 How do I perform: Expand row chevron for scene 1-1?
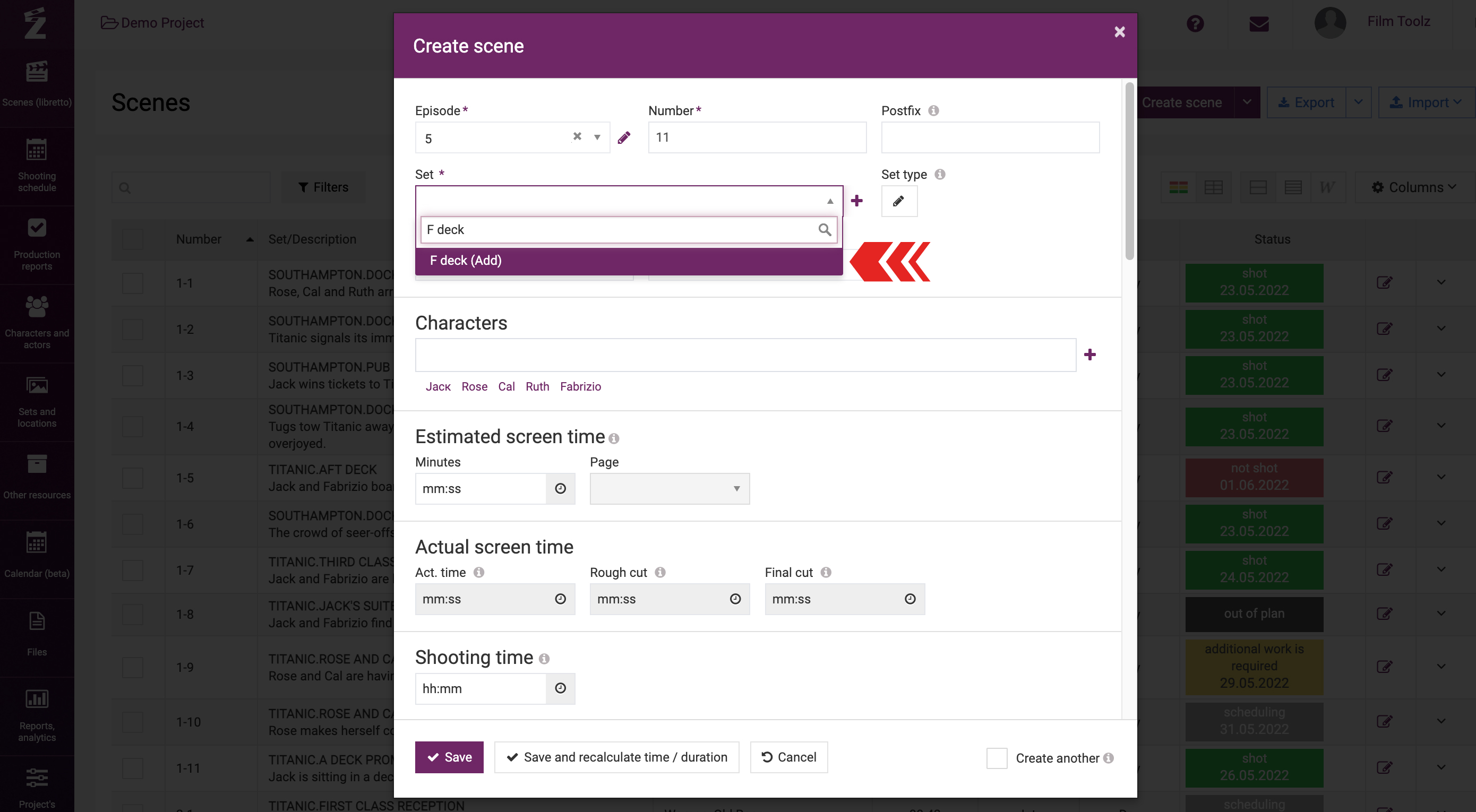point(1441,282)
